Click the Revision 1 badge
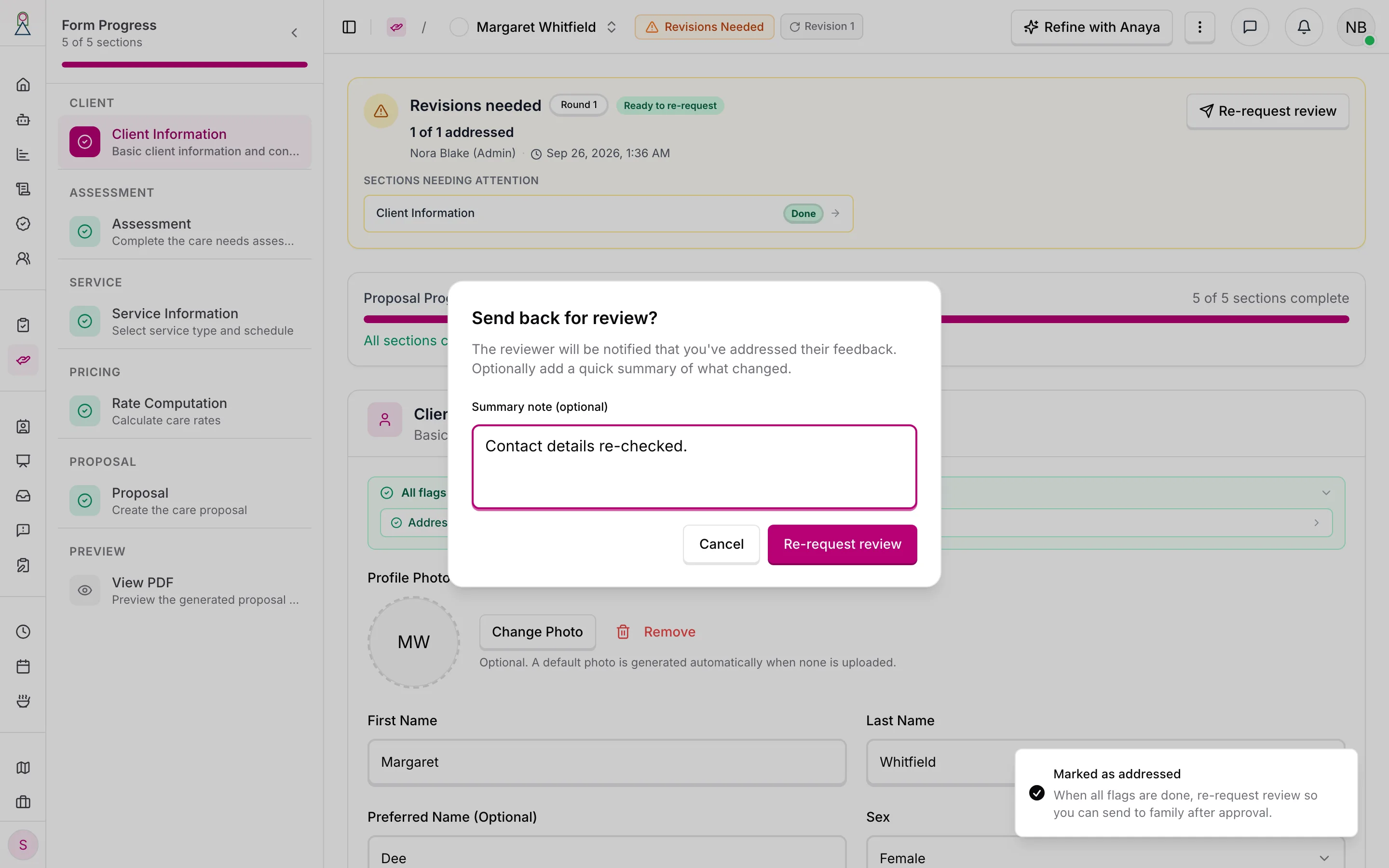The width and height of the screenshot is (1389, 868). click(821, 27)
